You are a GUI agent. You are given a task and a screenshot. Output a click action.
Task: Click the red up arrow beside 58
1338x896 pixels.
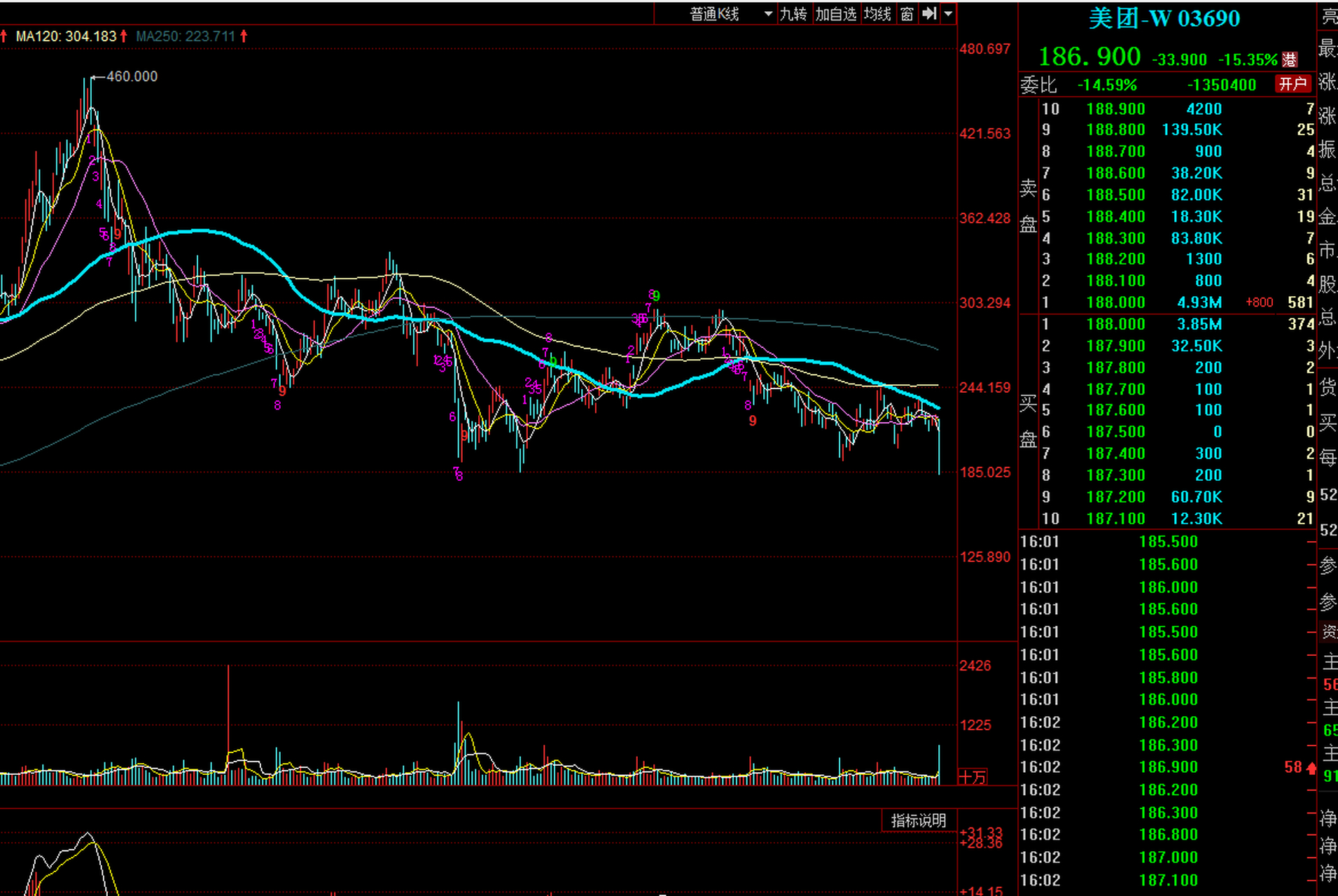1311,768
